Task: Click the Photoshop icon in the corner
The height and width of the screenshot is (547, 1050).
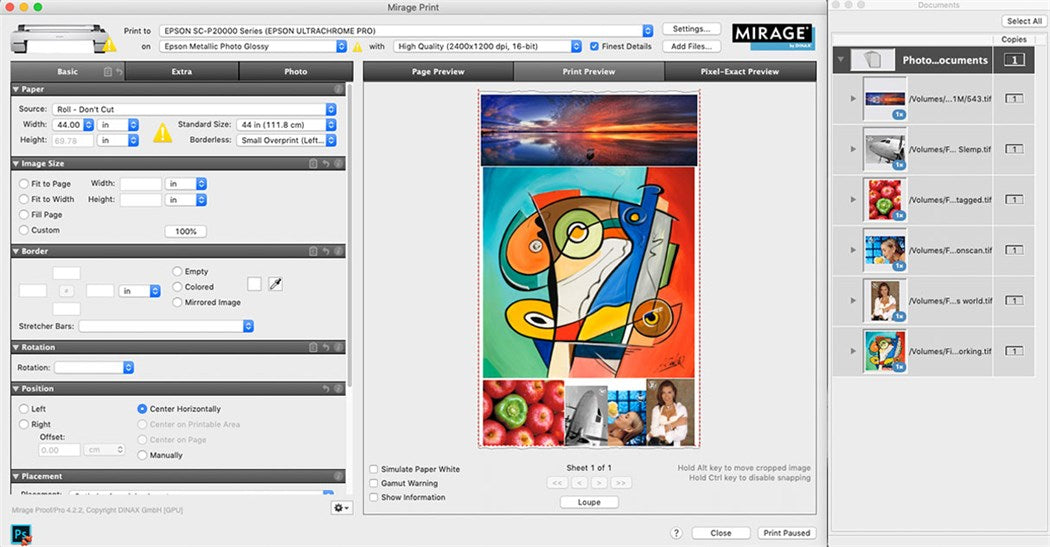Action: coord(19,534)
